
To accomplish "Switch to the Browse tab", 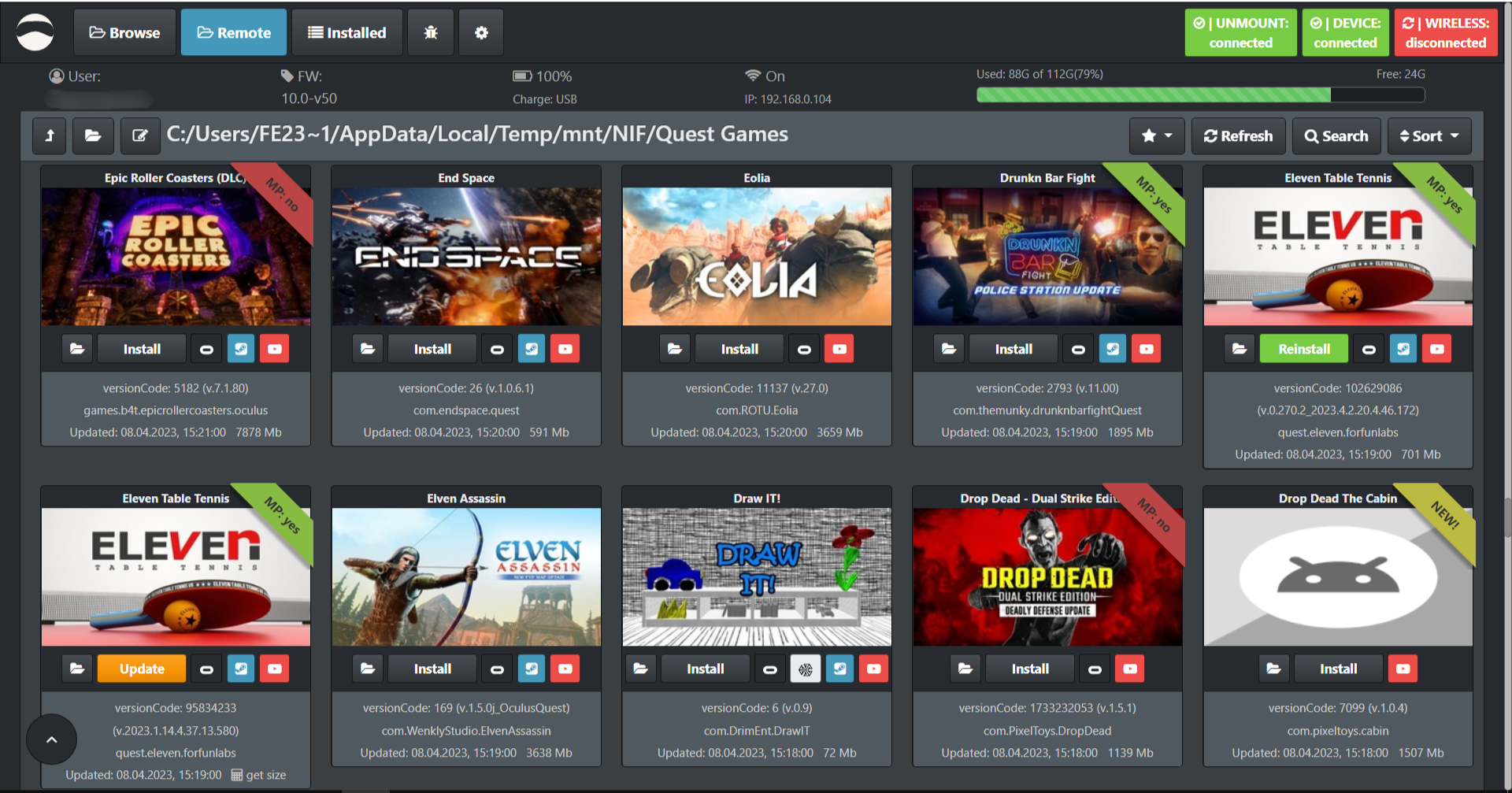I will [124, 32].
